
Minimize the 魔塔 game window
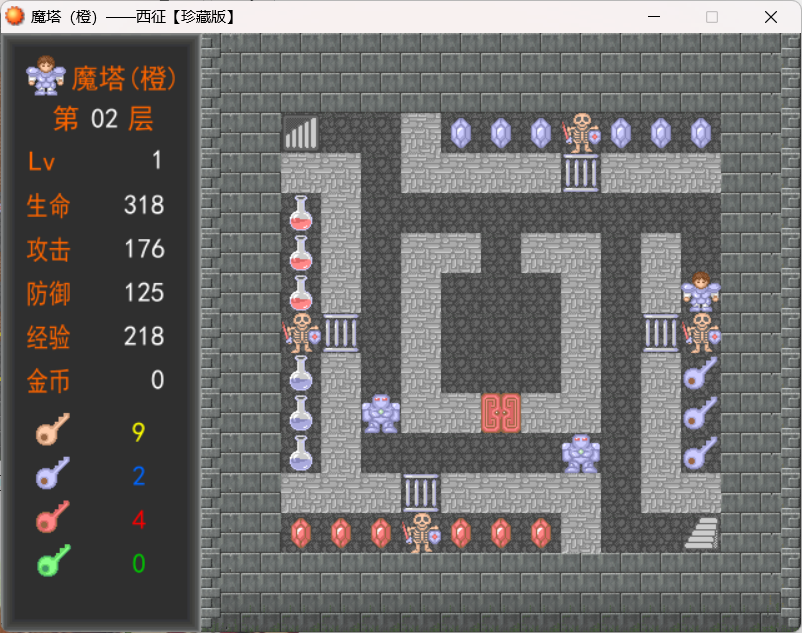[654, 17]
